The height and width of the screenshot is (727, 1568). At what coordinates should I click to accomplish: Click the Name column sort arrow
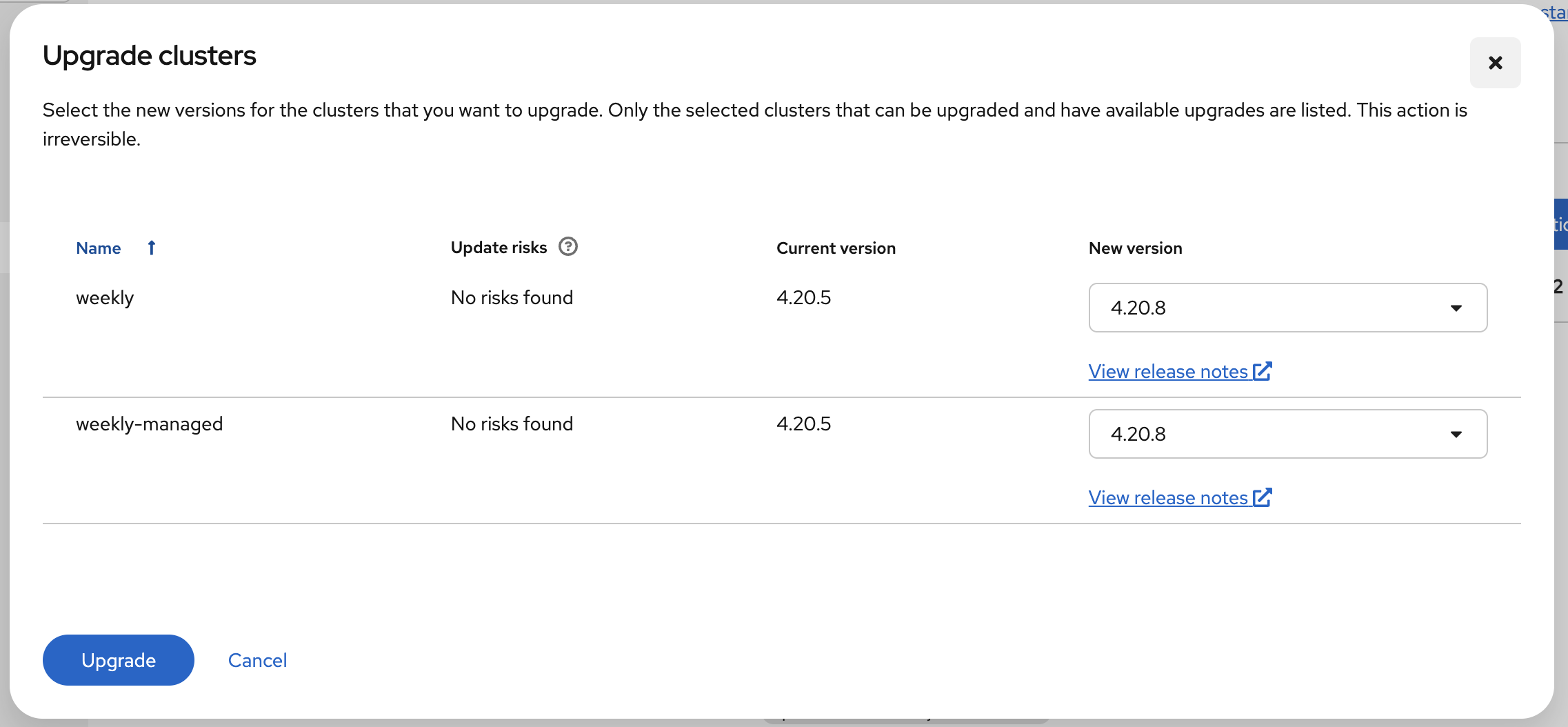pos(152,248)
